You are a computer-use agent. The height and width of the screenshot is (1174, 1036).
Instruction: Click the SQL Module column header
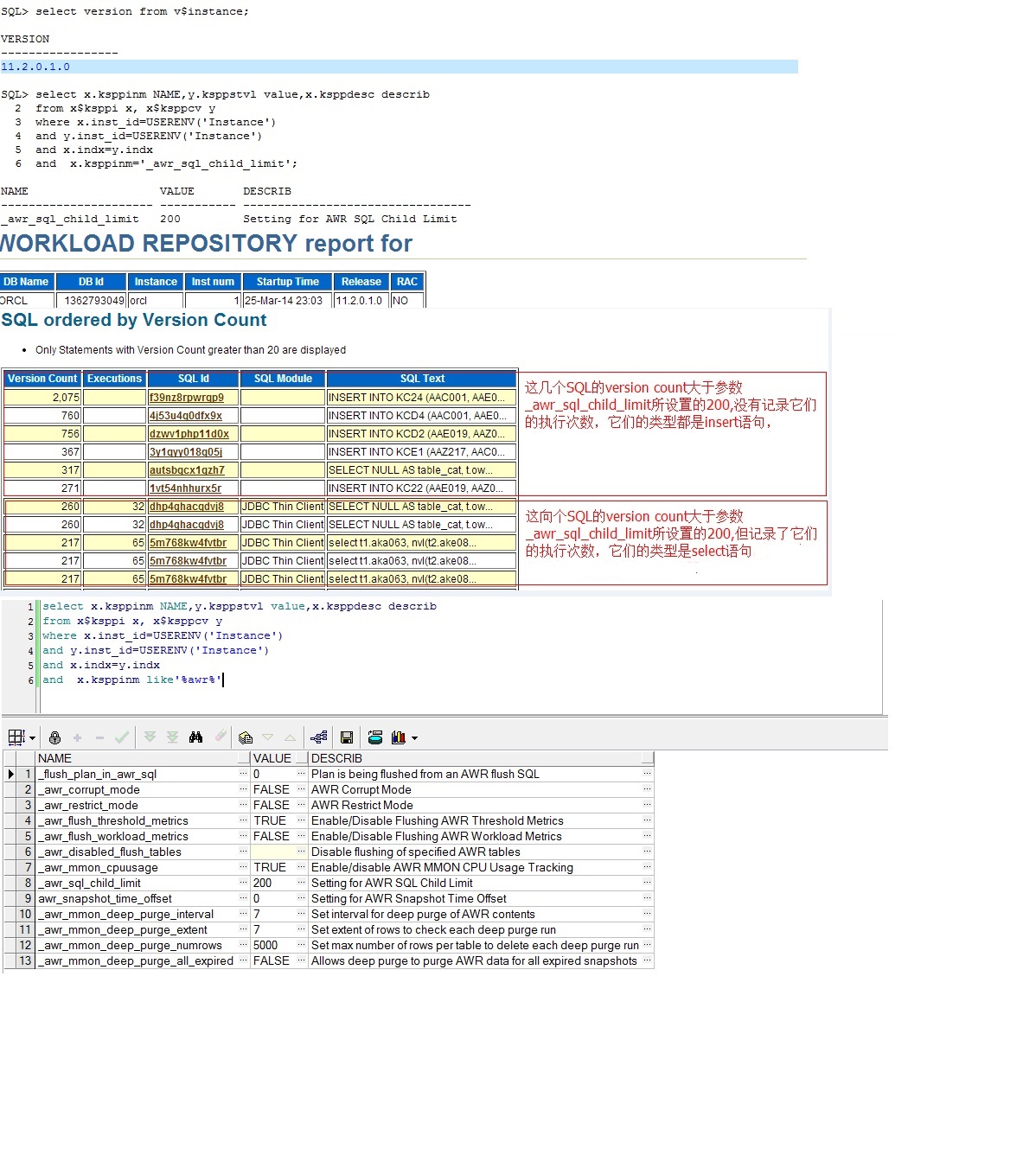click(283, 379)
